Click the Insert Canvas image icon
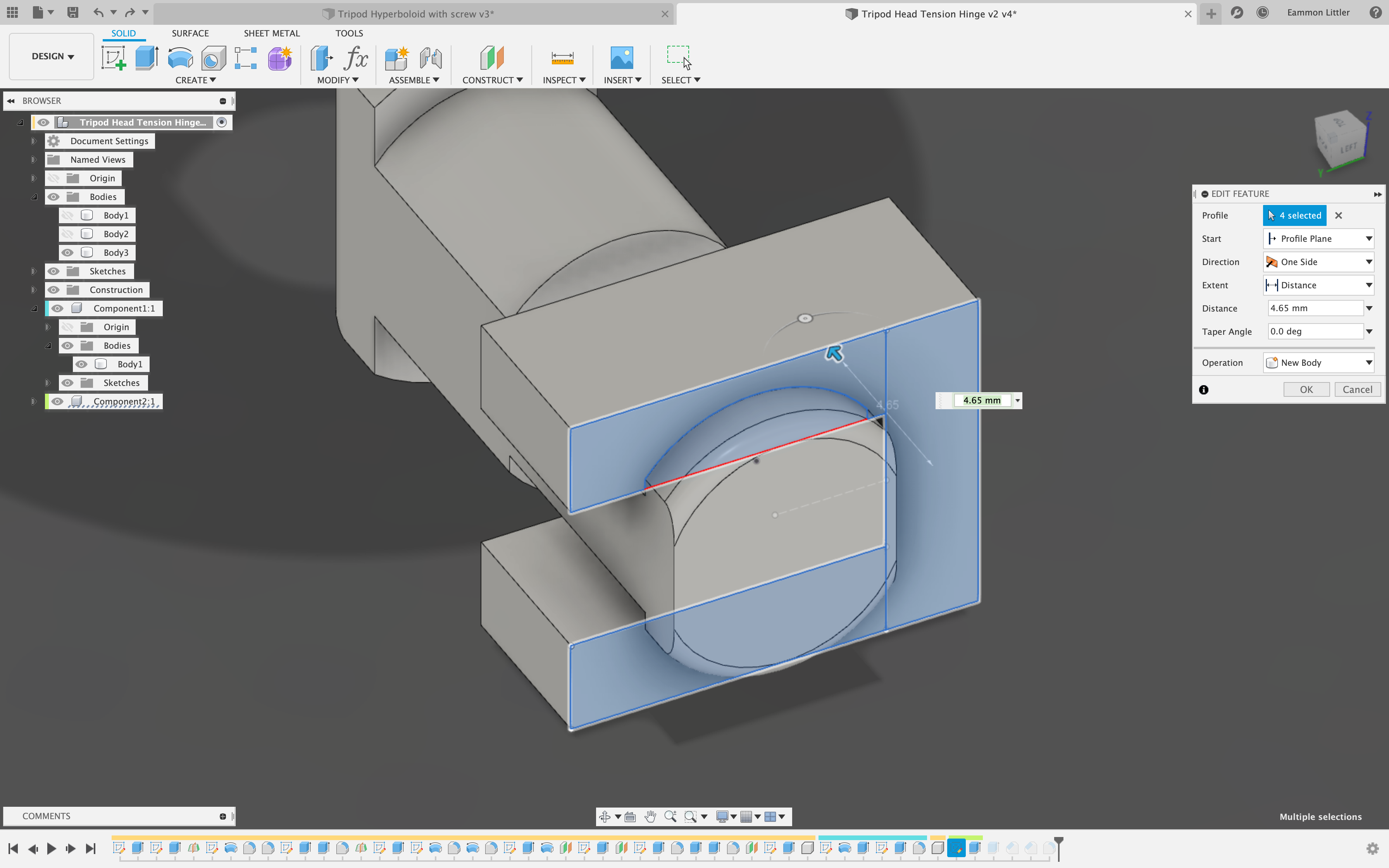The image size is (1389, 868). point(622,58)
